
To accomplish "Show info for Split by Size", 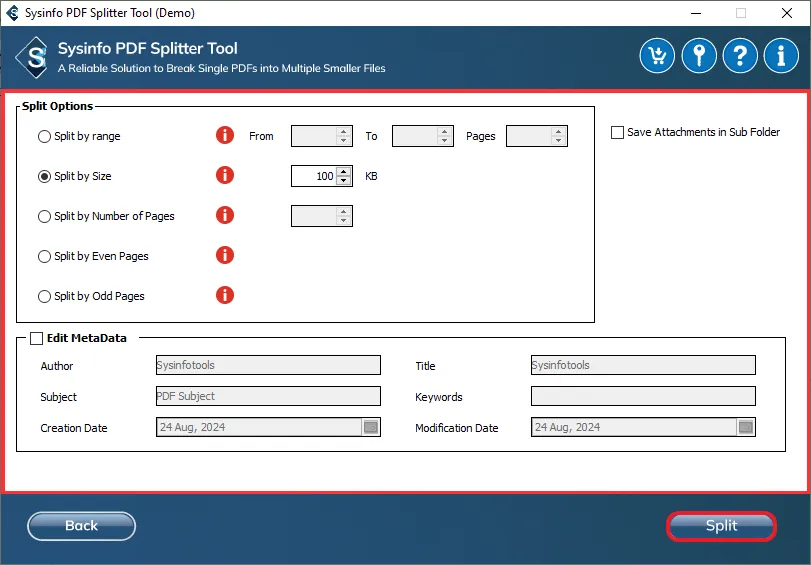I will 225,176.
